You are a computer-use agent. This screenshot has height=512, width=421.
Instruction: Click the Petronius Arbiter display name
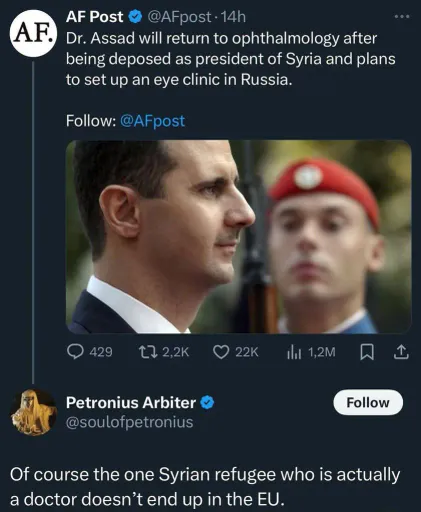(131, 403)
